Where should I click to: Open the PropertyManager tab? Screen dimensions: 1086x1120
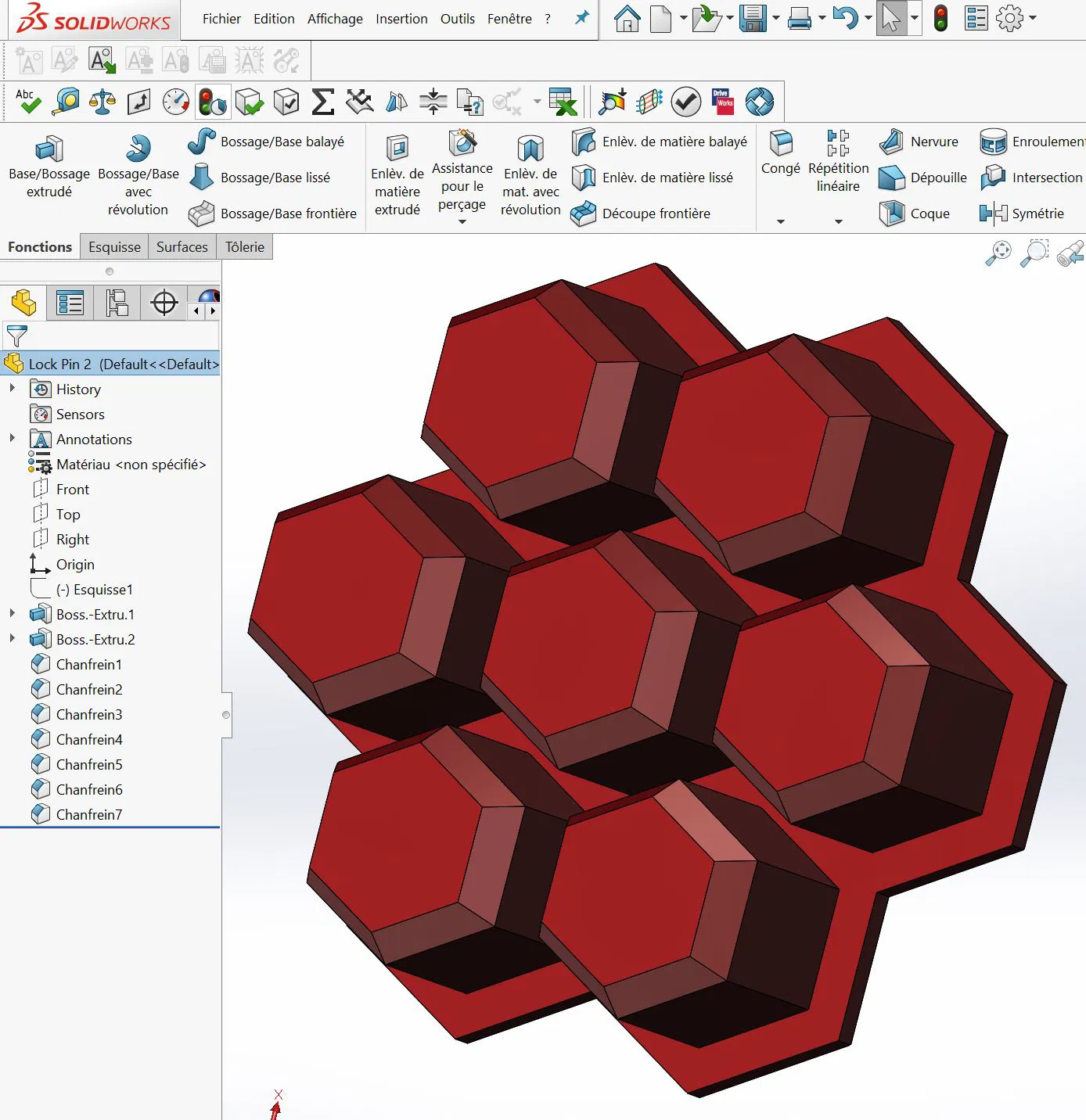pyautogui.click(x=70, y=303)
